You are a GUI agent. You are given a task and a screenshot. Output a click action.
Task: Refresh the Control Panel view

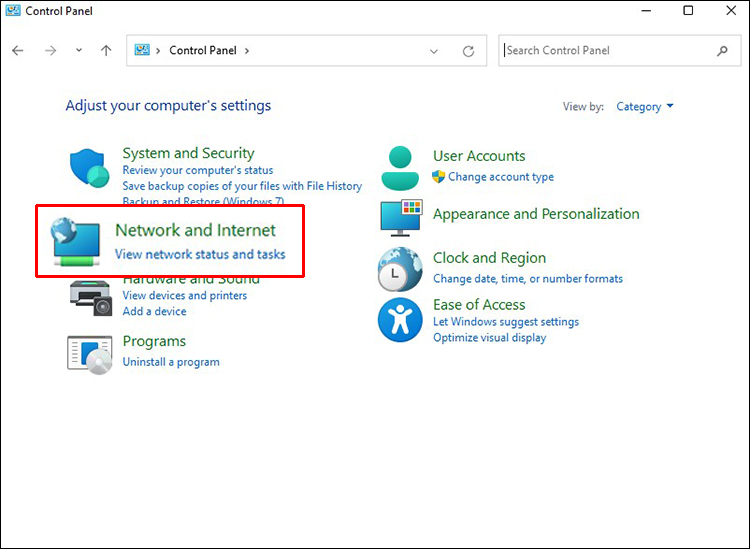(468, 51)
